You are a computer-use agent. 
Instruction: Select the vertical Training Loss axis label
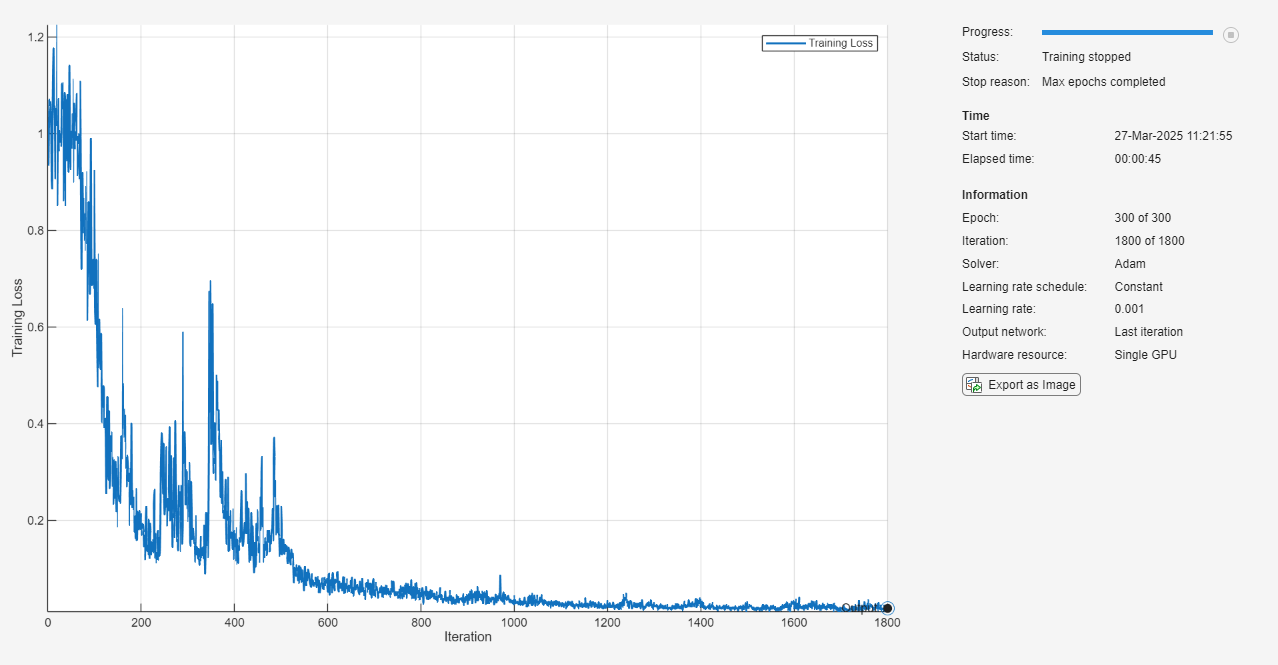pyautogui.click(x=18, y=318)
